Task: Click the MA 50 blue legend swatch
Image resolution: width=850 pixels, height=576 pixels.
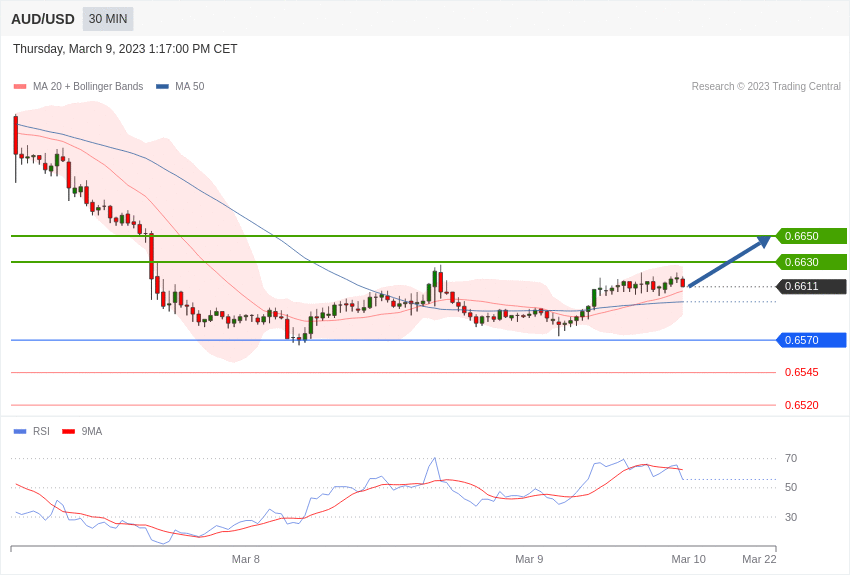Action: (x=162, y=87)
